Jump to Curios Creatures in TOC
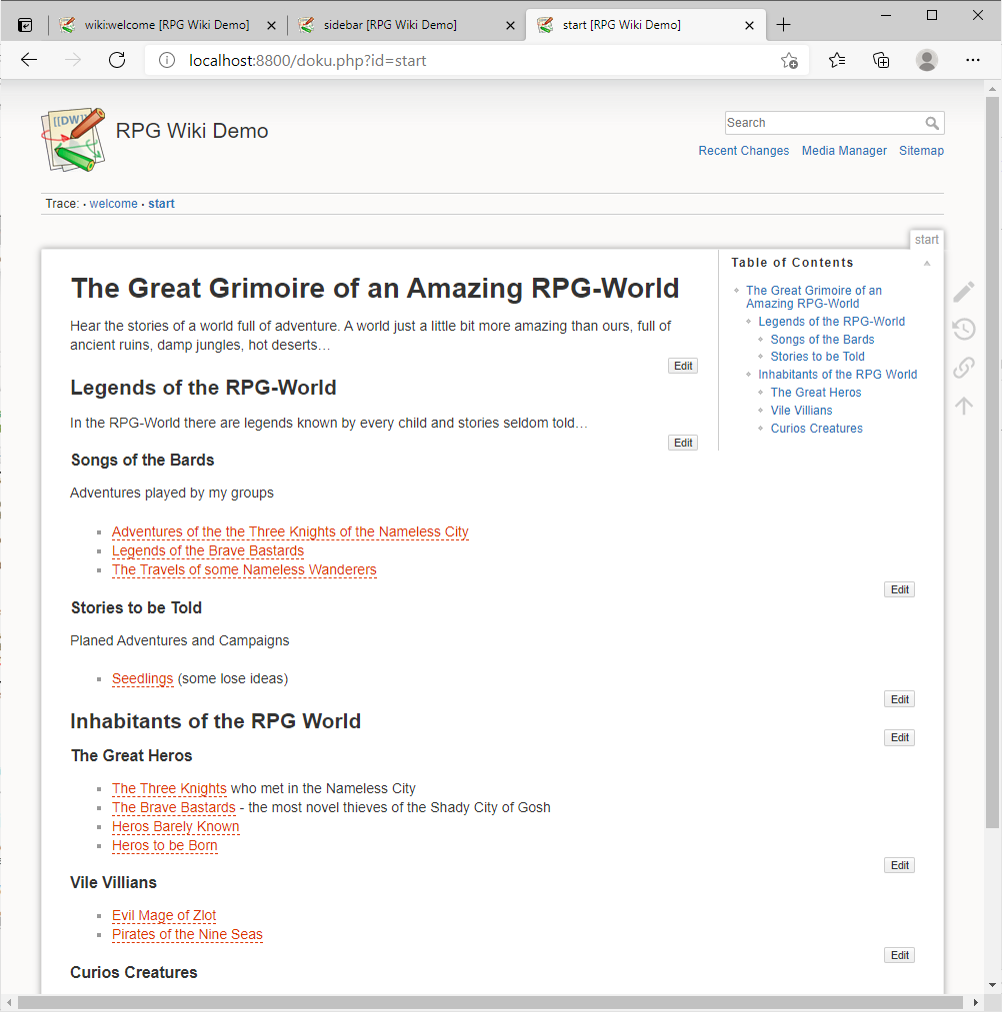Image resolution: width=1002 pixels, height=1012 pixels. click(816, 429)
